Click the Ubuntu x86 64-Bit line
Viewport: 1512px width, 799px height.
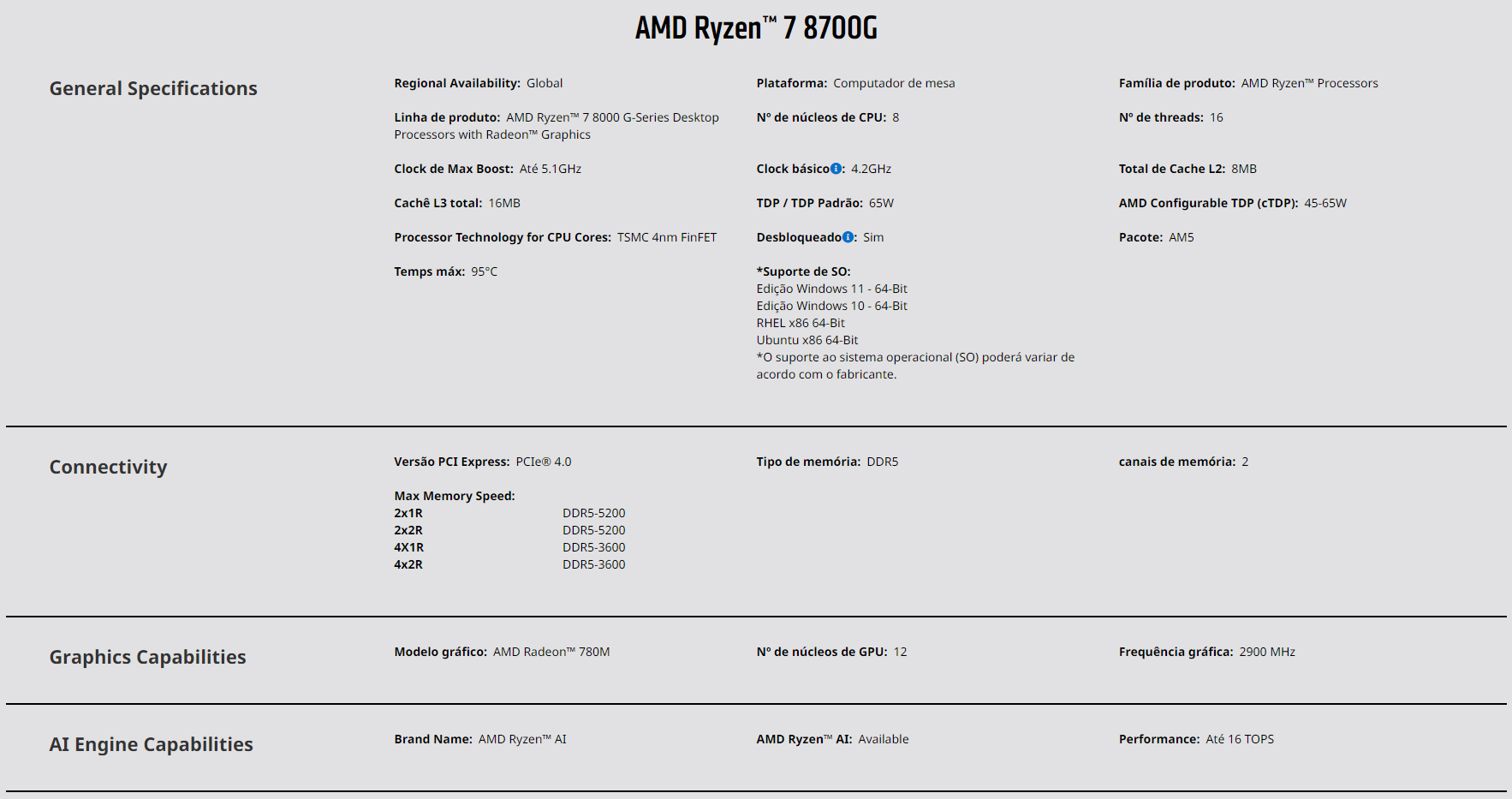[x=807, y=340]
